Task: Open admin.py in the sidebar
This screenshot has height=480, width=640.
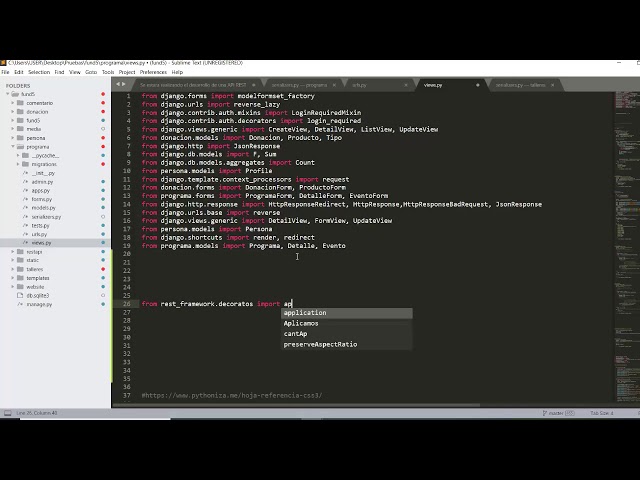Action: coord(42,182)
